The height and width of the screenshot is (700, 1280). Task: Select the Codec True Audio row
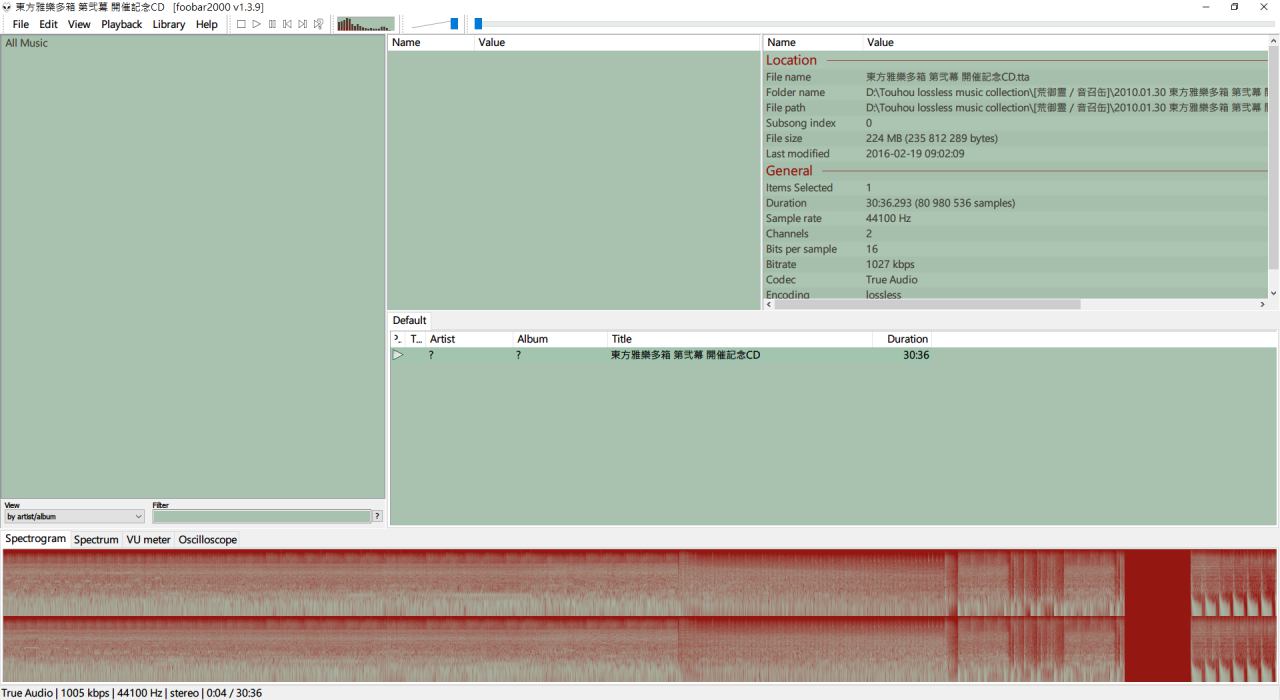[1015, 280]
